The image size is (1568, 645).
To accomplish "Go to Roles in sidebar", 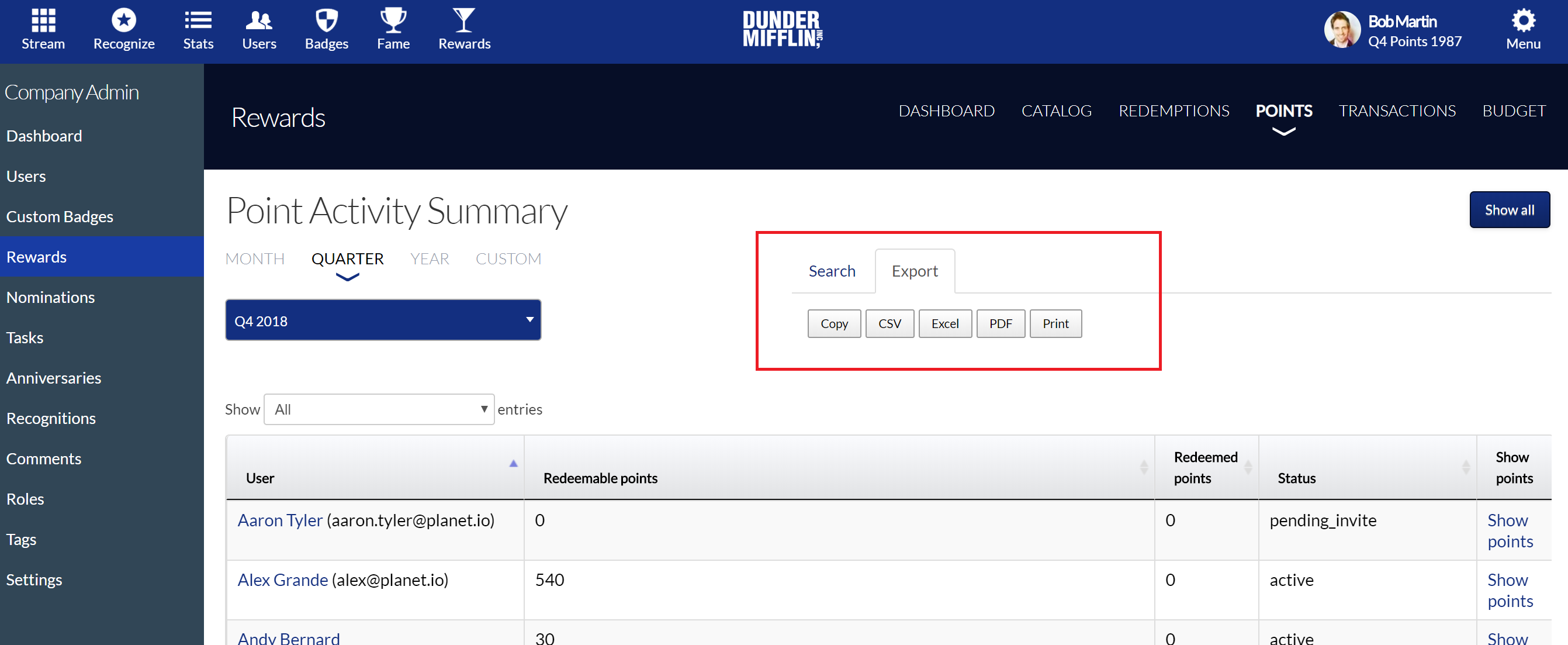I will click(x=25, y=499).
